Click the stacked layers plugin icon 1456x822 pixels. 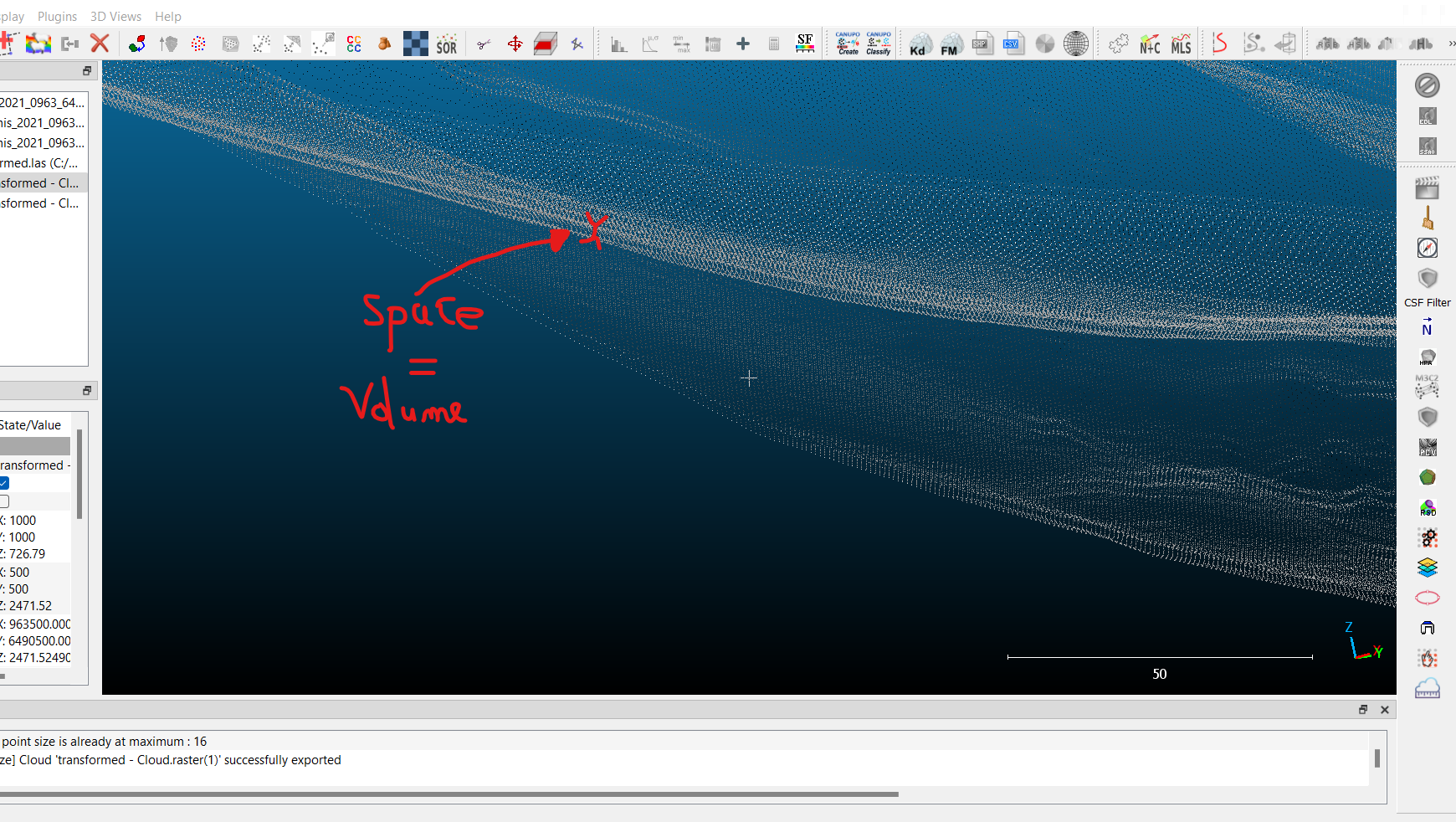1428,568
